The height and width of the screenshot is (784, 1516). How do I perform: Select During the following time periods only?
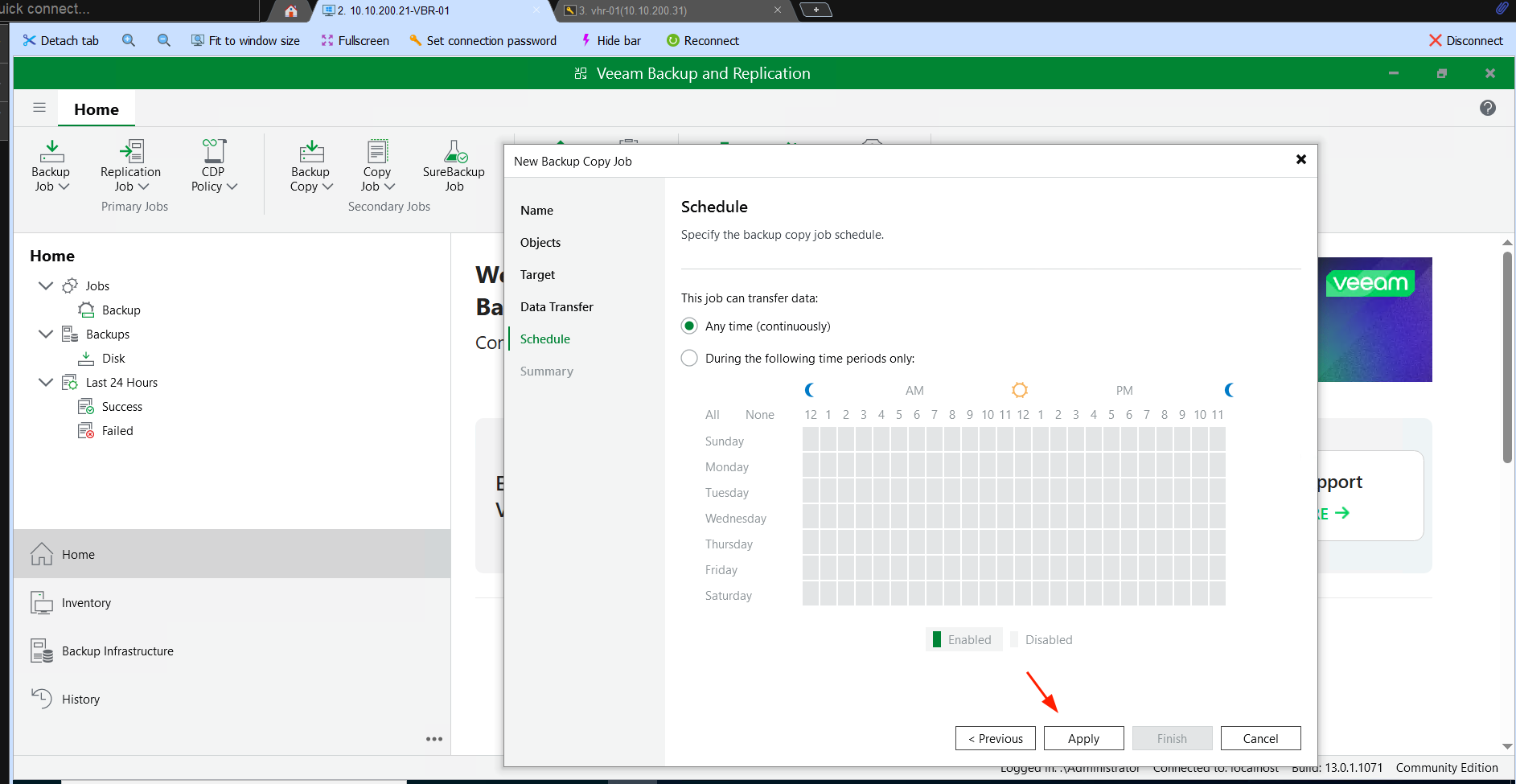689,358
